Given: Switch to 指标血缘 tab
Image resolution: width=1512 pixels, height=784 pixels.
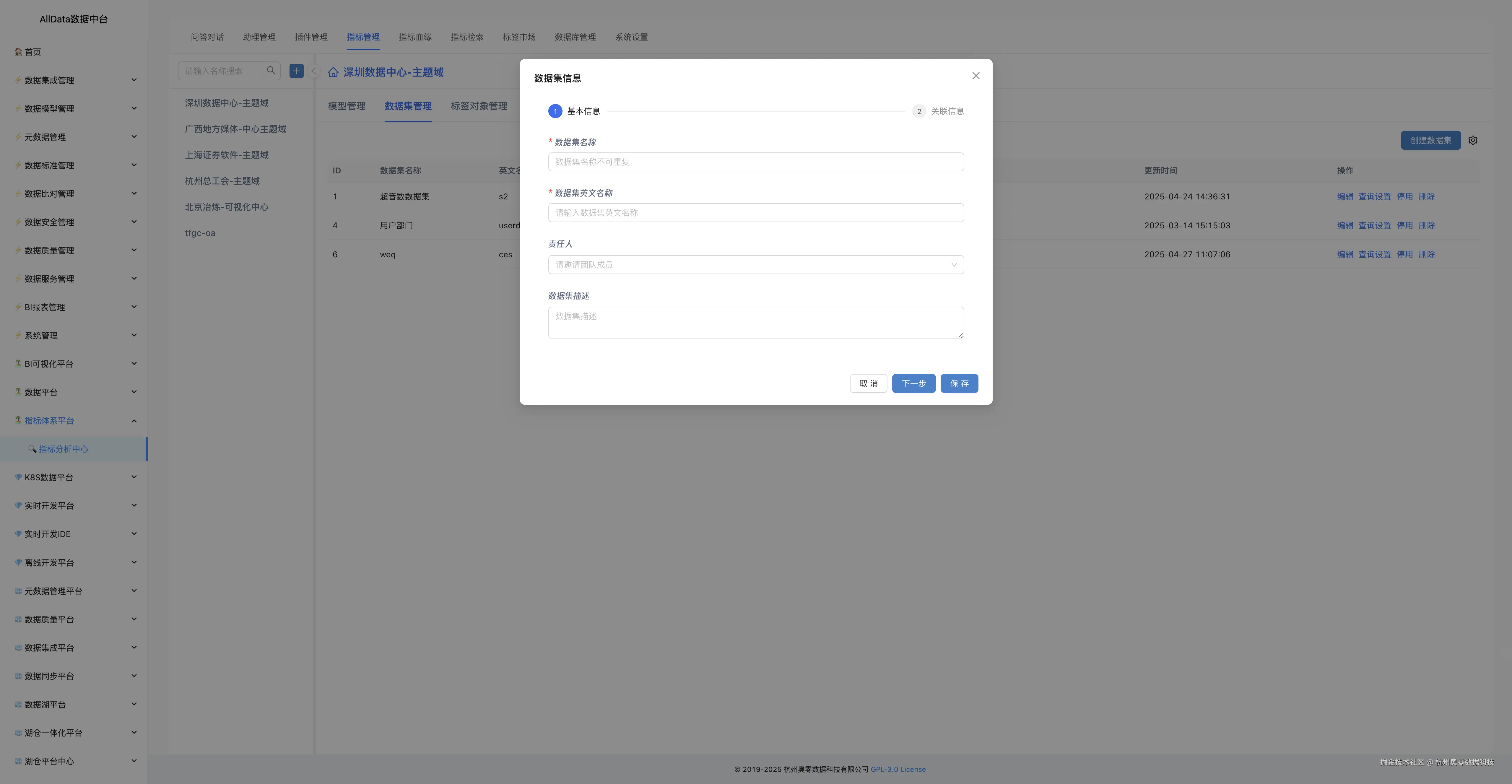Looking at the screenshot, I should pos(415,37).
